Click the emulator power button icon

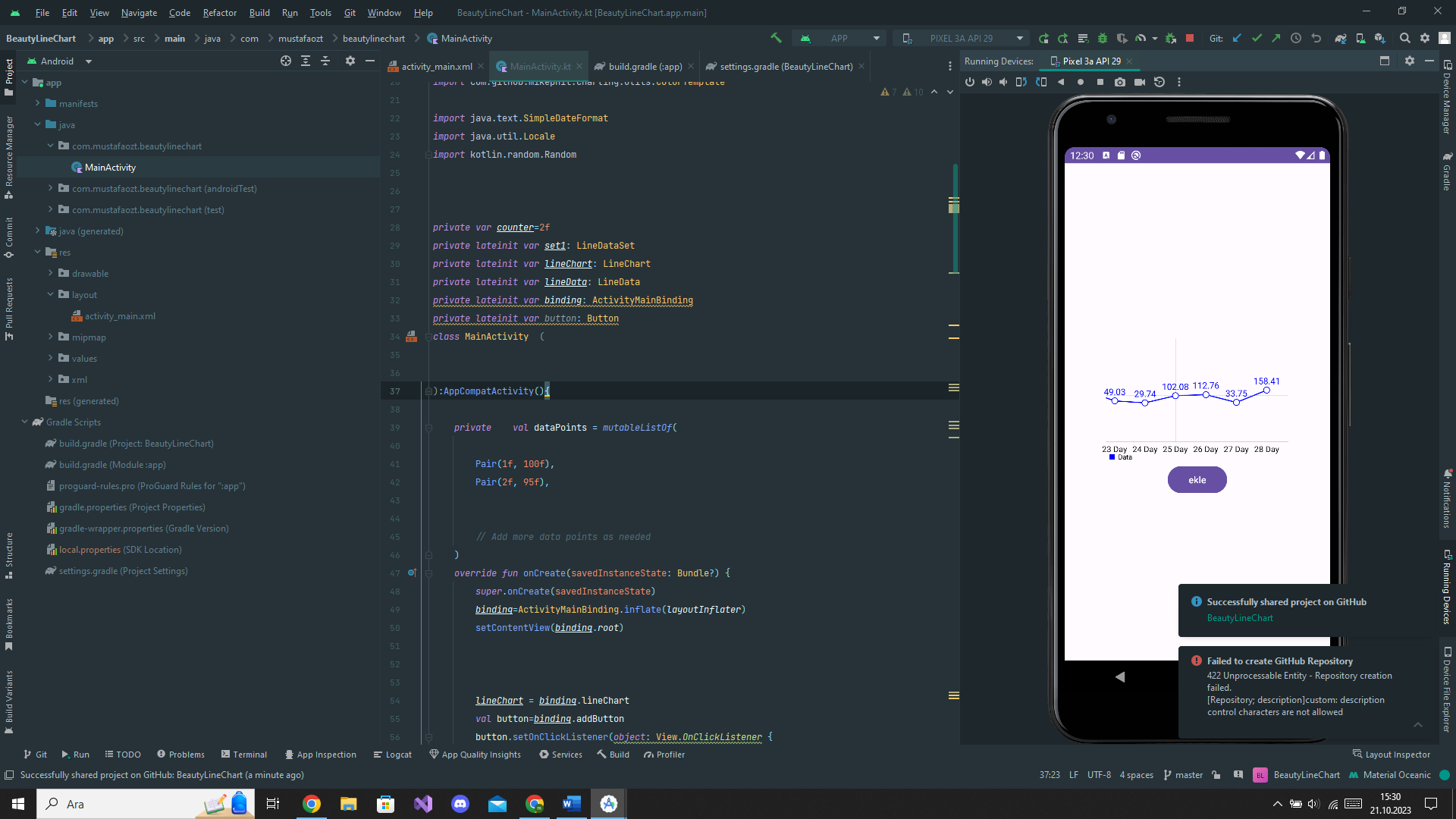click(971, 82)
